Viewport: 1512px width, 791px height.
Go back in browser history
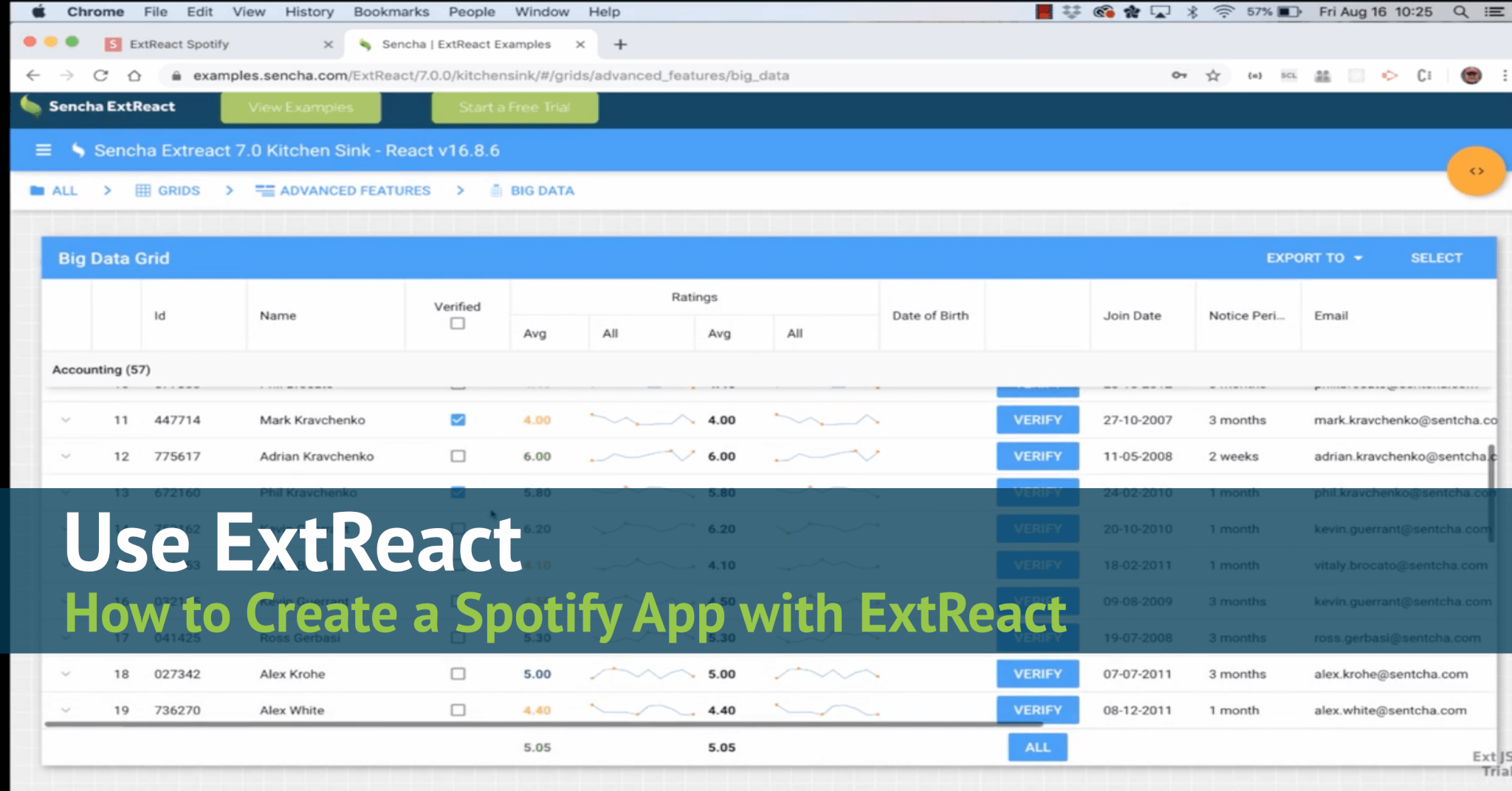pos(32,75)
